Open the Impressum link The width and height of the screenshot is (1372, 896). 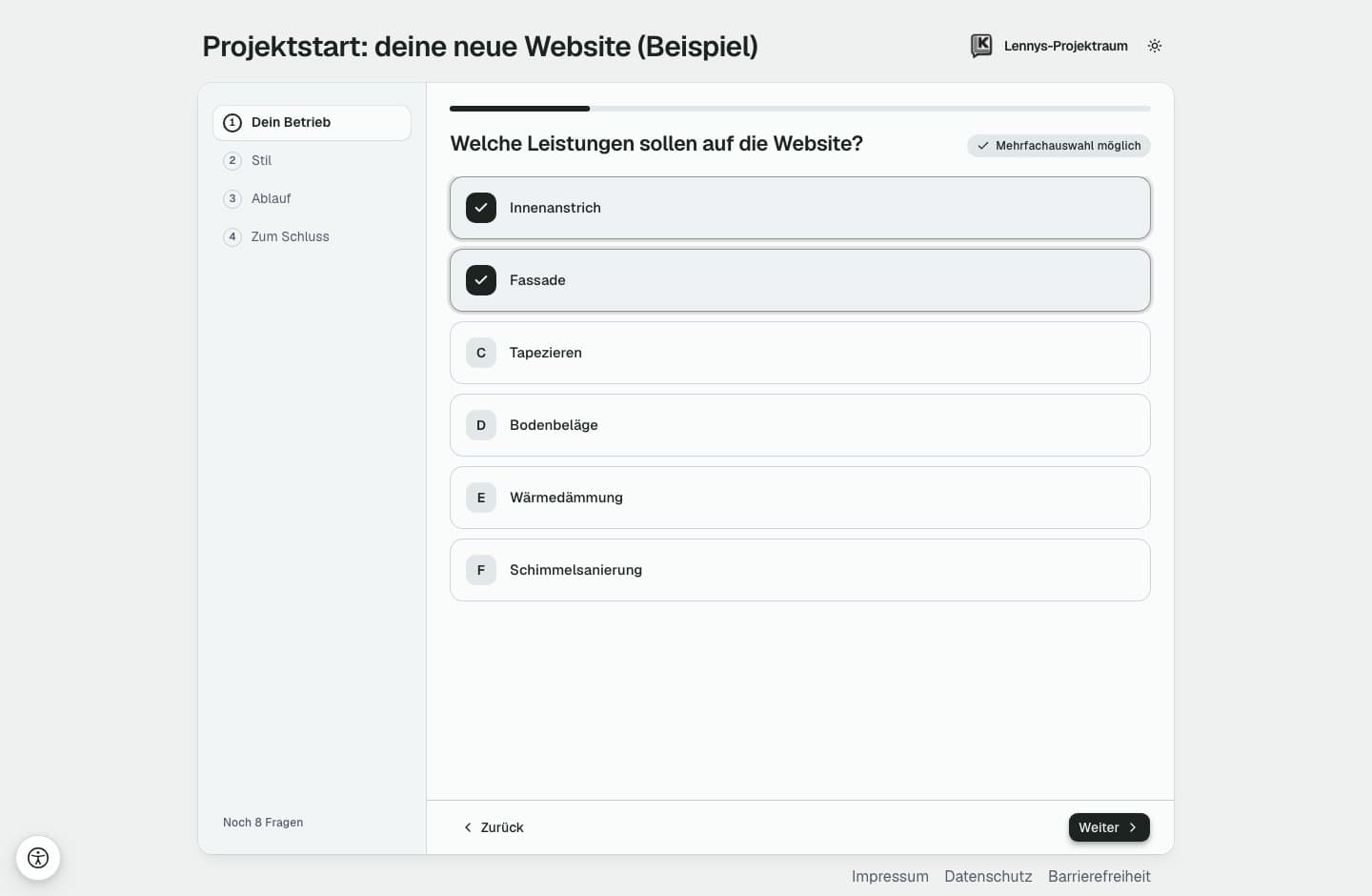tap(890, 876)
